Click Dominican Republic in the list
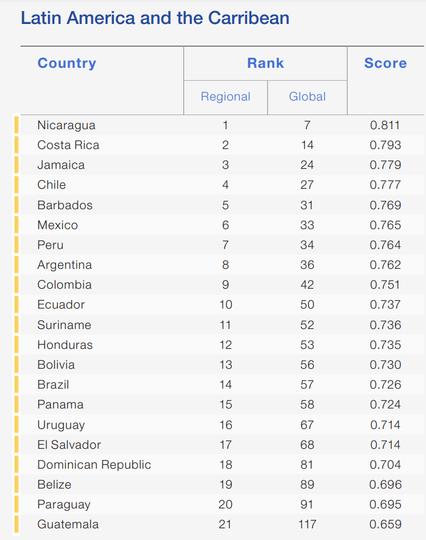This screenshot has width=426, height=540. click(x=94, y=465)
